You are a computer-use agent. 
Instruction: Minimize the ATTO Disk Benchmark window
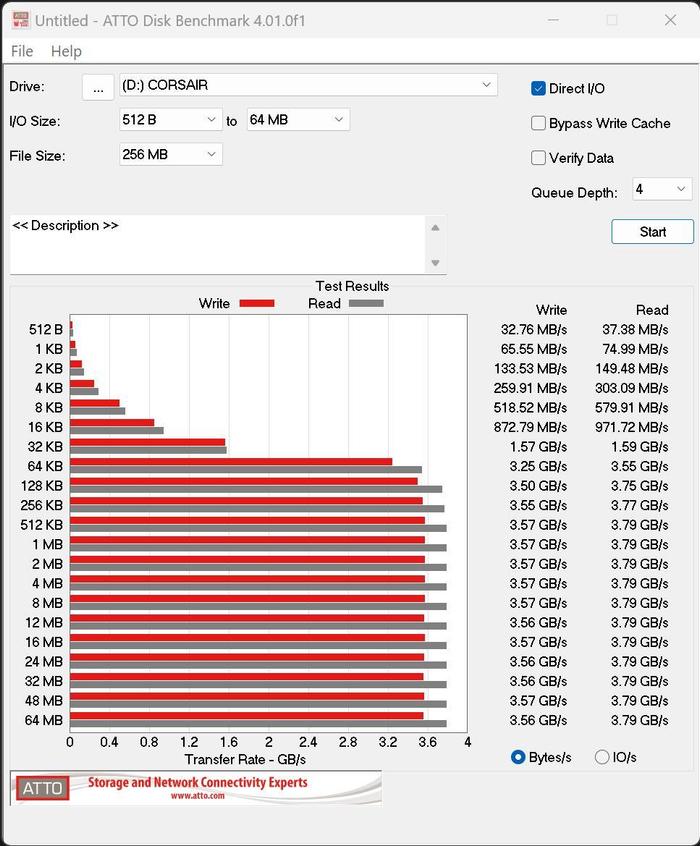[x=553, y=21]
